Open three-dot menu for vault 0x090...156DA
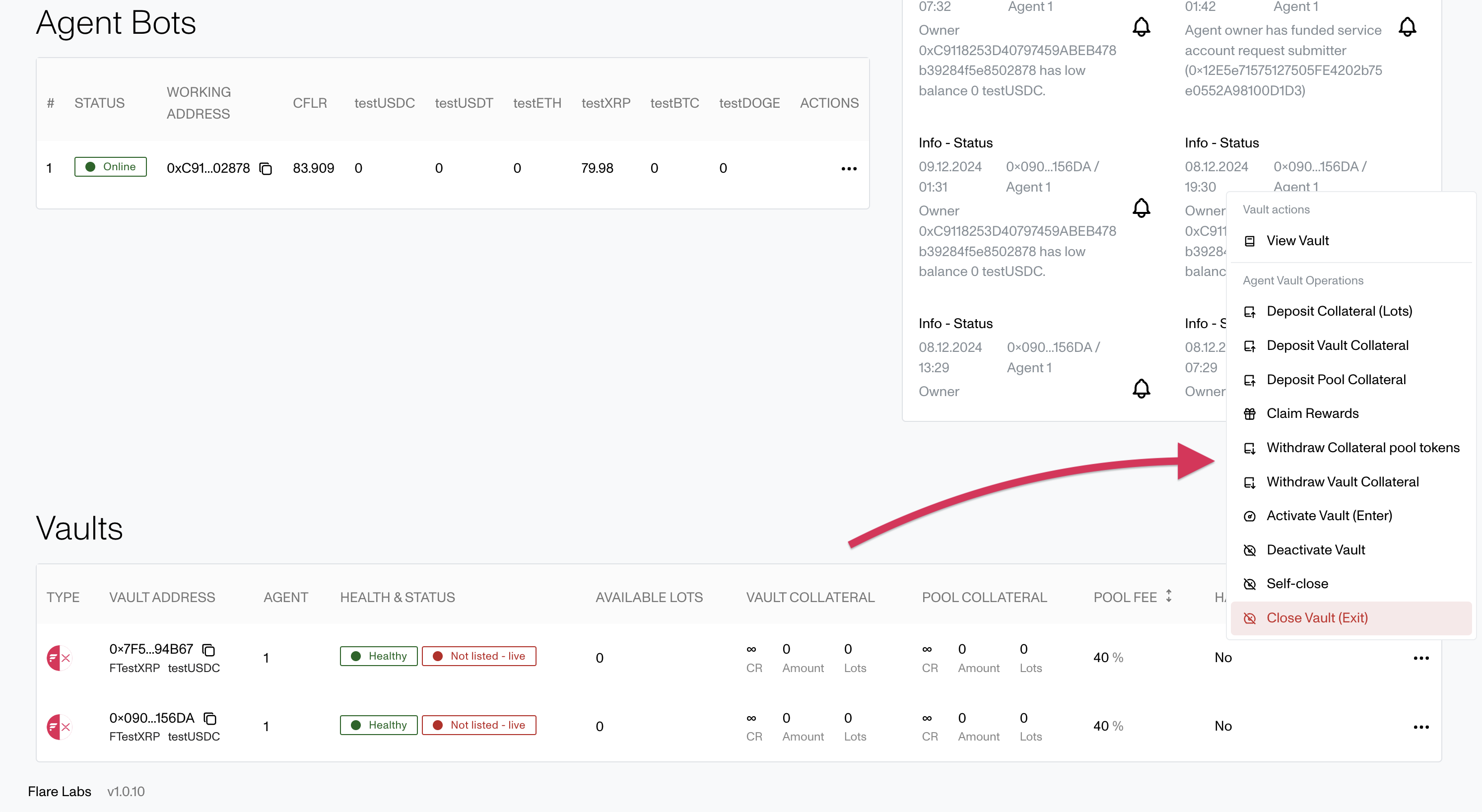1482x812 pixels. coord(1420,726)
